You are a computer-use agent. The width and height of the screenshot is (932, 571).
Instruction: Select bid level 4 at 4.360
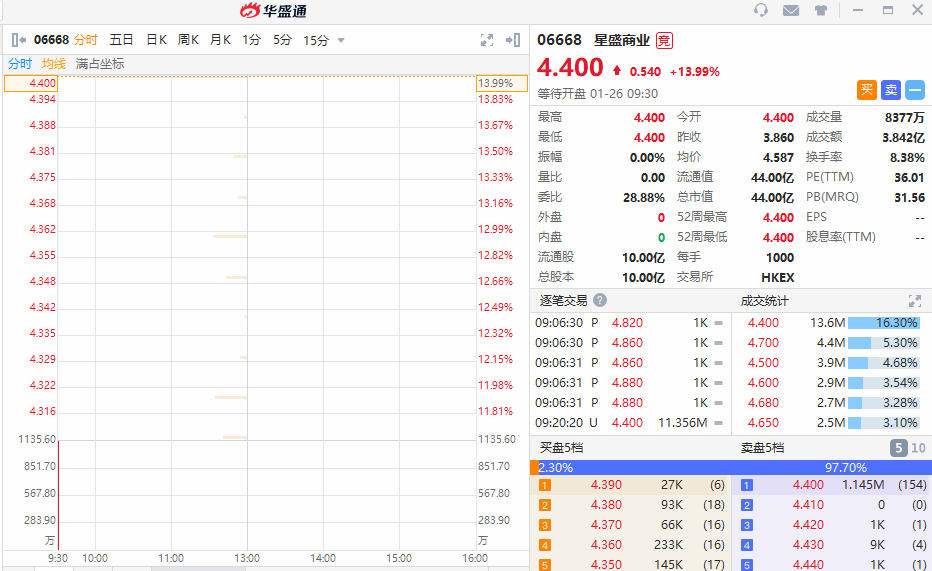click(631, 545)
